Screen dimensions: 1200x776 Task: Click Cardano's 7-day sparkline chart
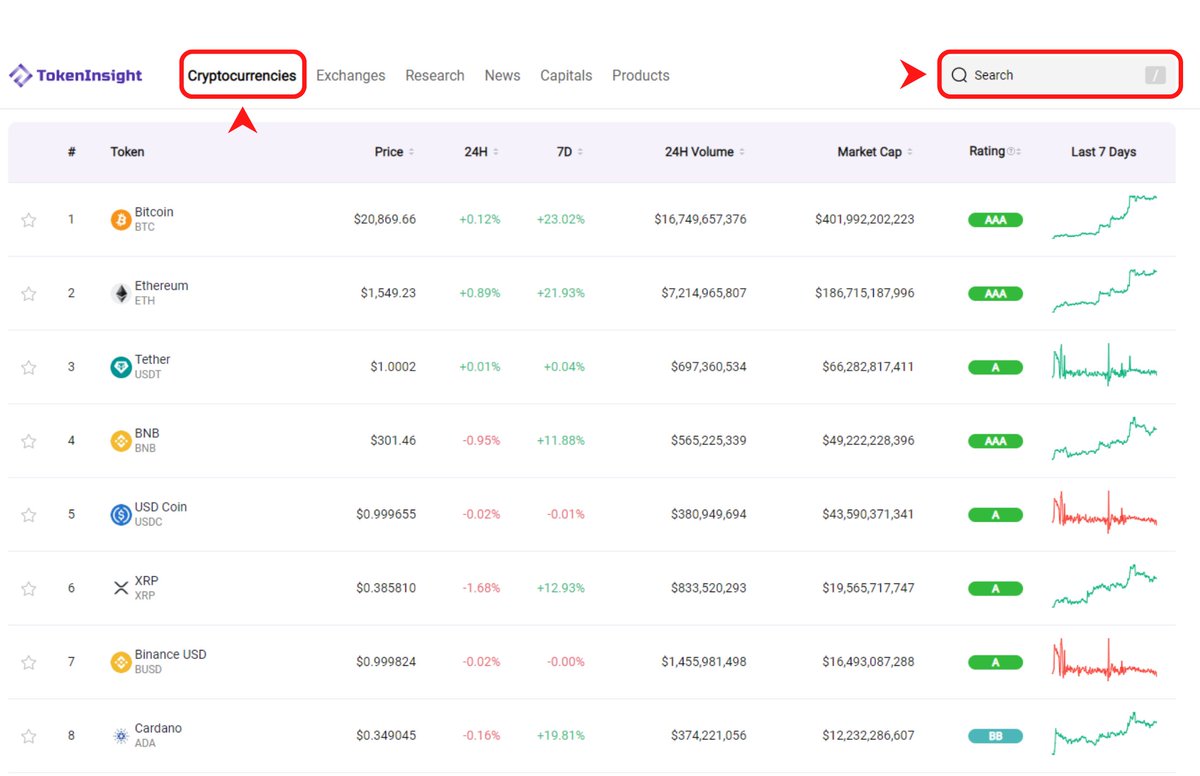coord(1104,733)
